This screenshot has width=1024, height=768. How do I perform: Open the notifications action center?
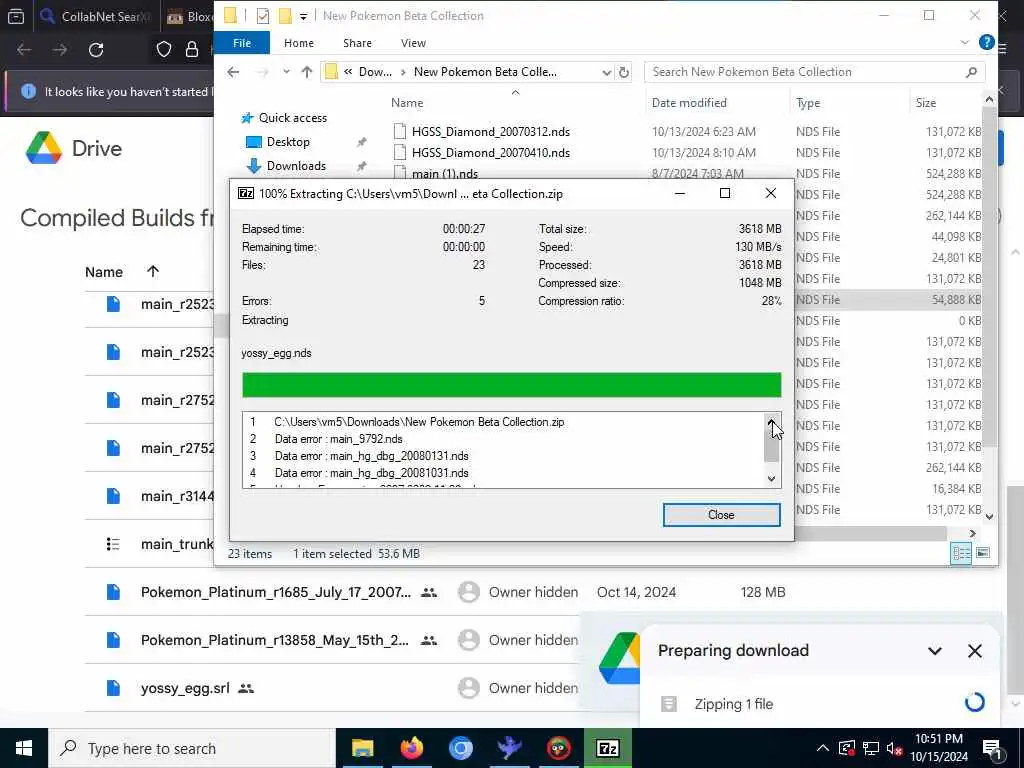tap(992, 748)
